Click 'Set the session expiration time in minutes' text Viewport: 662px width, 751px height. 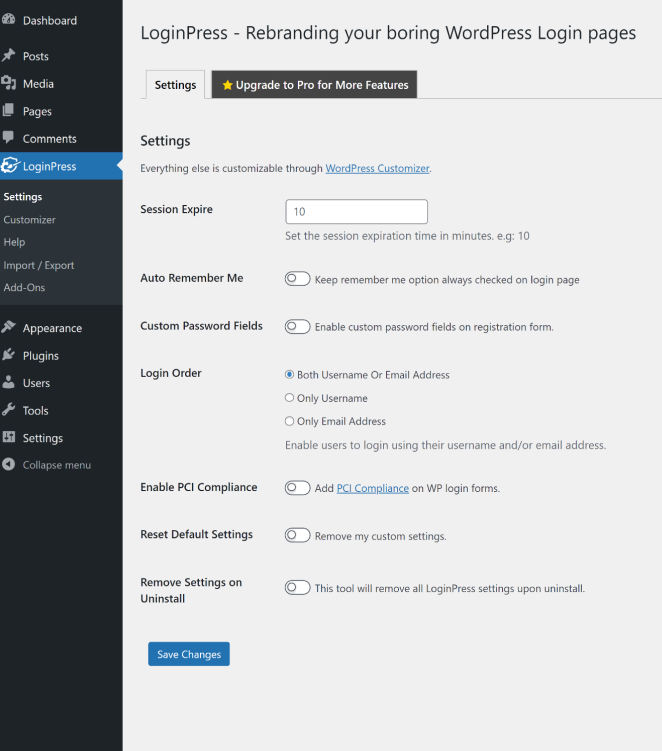(x=407, y=236)
